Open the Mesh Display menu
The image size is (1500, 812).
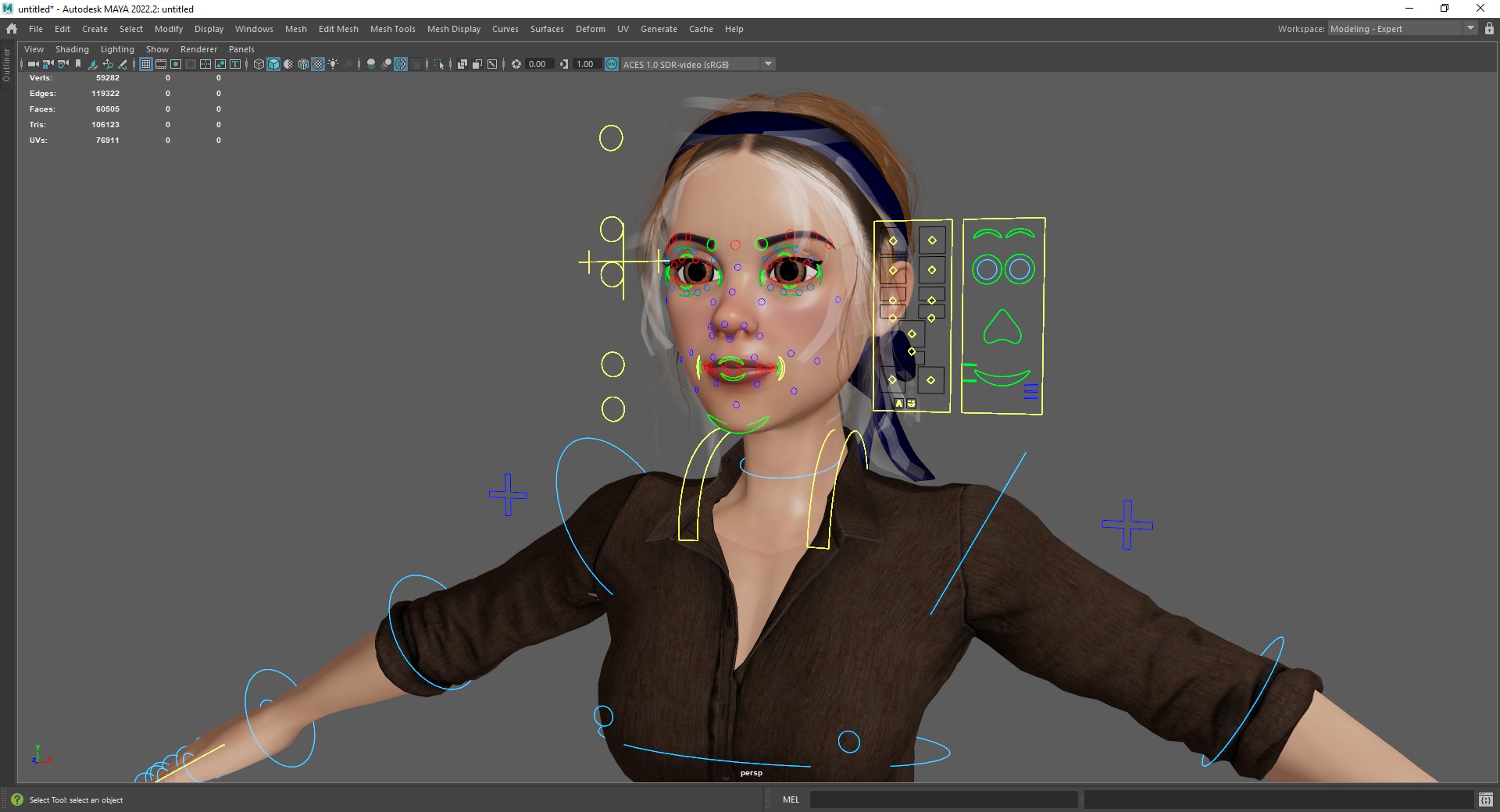click(x=453, y=29)
